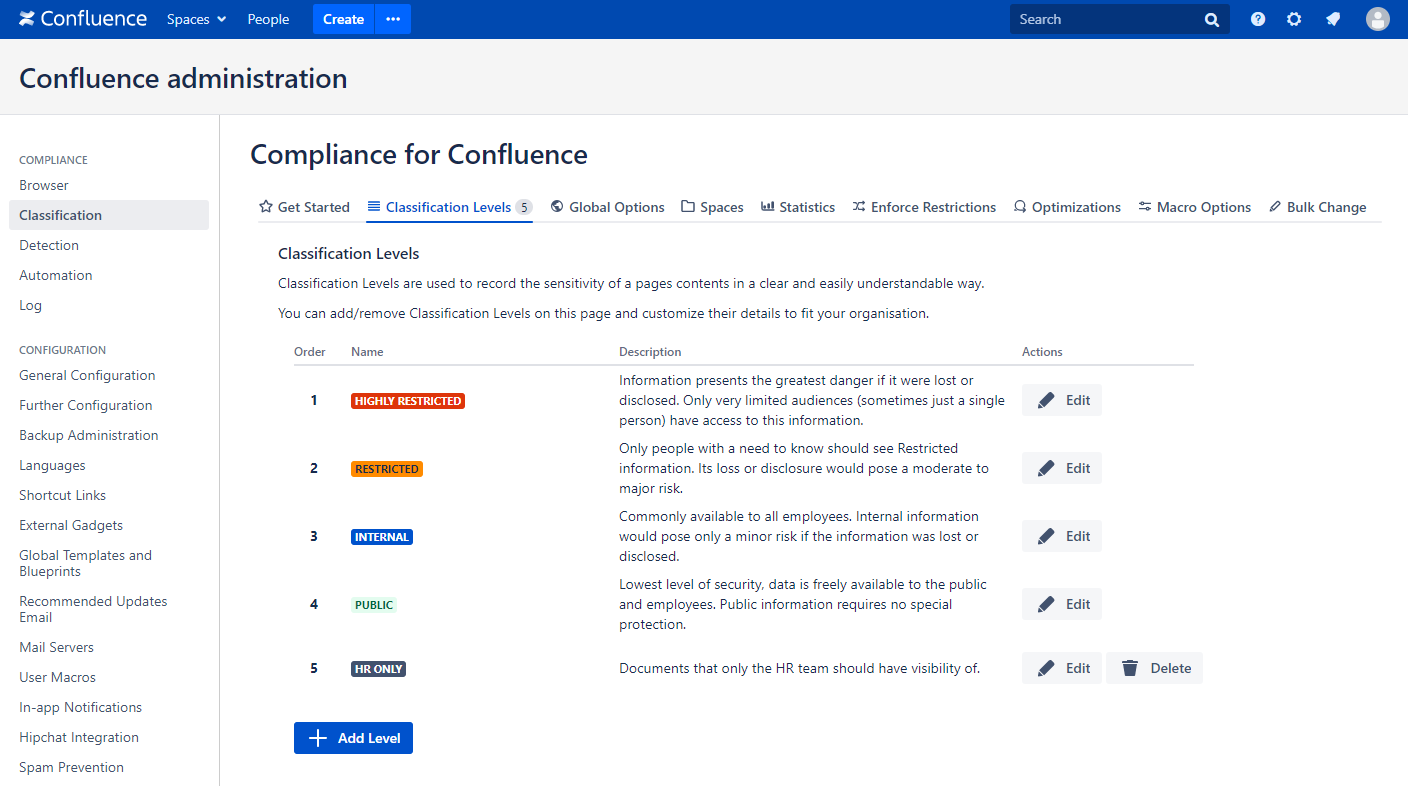
Task: Switch to the Statistics tab
Action: click(798, 207)
